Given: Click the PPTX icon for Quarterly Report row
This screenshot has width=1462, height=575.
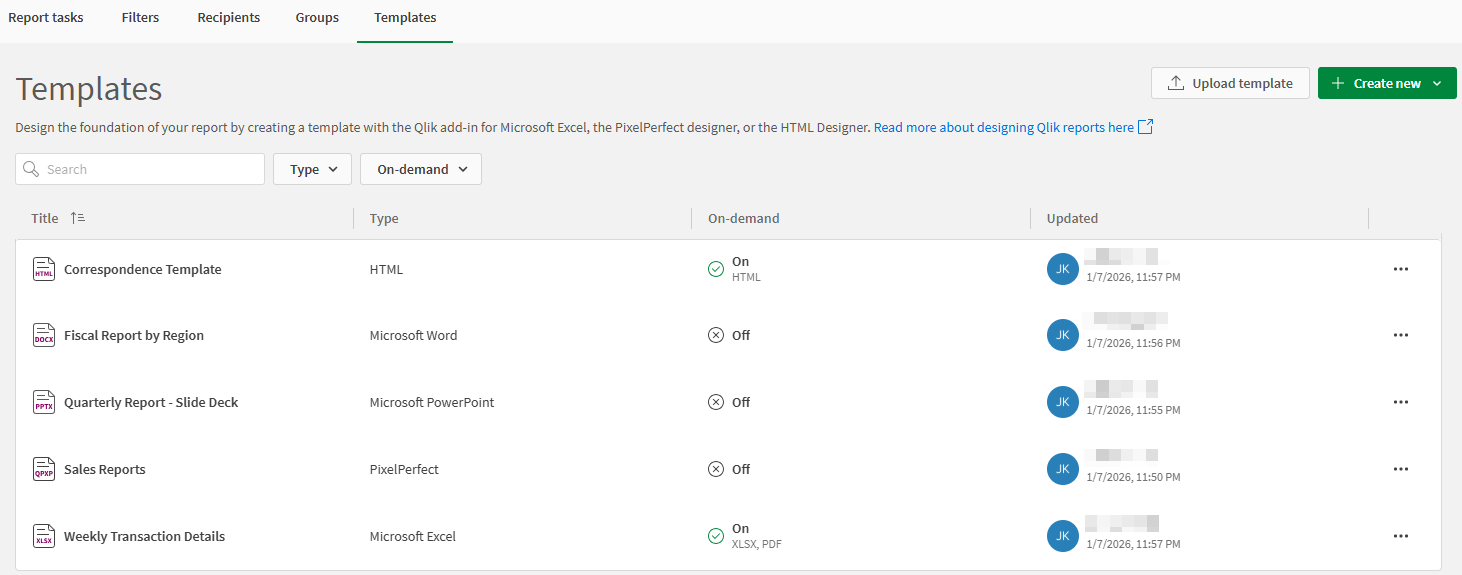Looking at the screenshot, I should coord(44,402).
